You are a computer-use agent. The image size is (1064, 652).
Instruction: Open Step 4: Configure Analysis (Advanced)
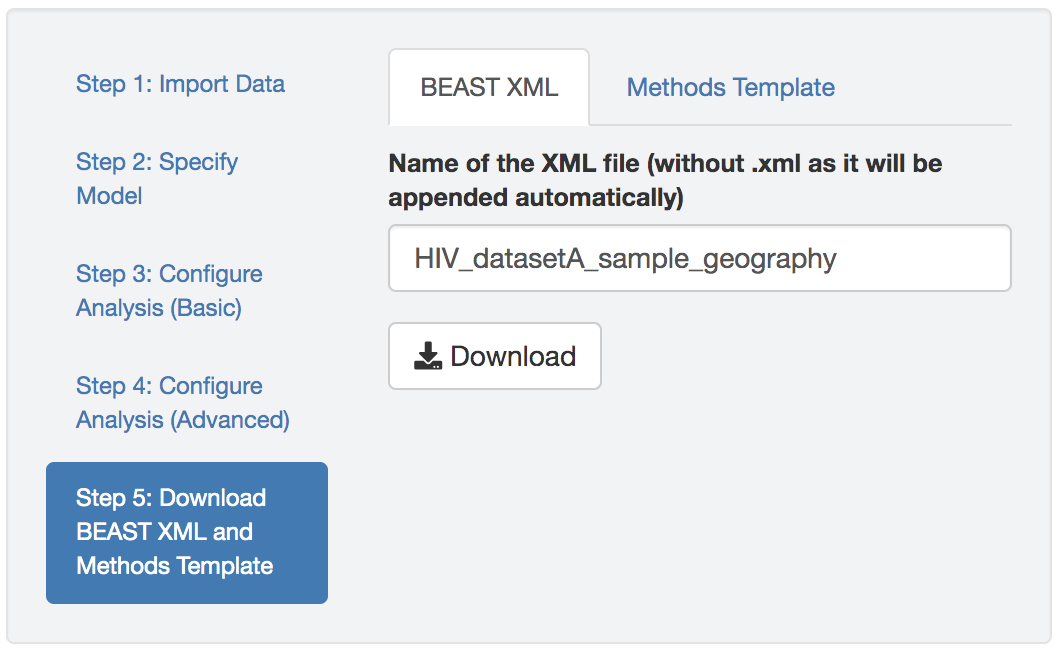pos(183,402)
